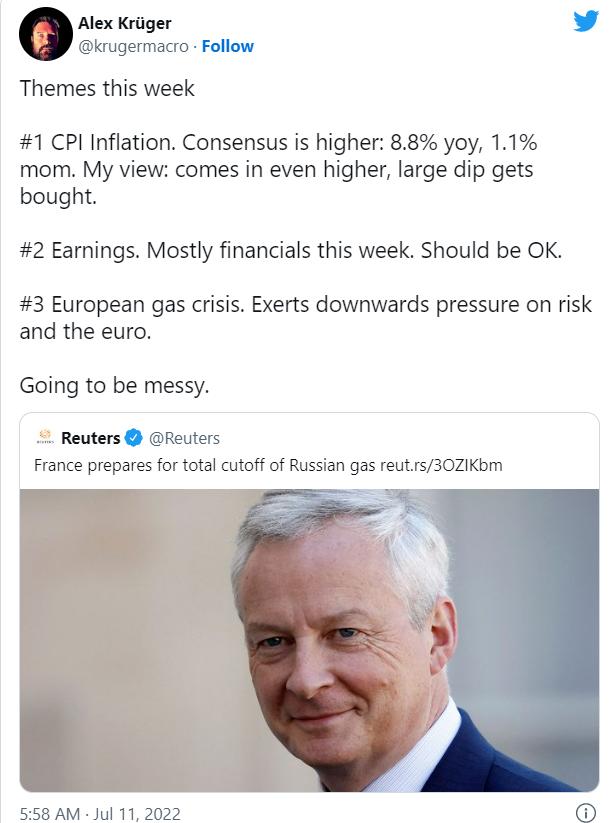Click the Twitter bird logo
The image size is (614, 823).
(x=586, y=21)
